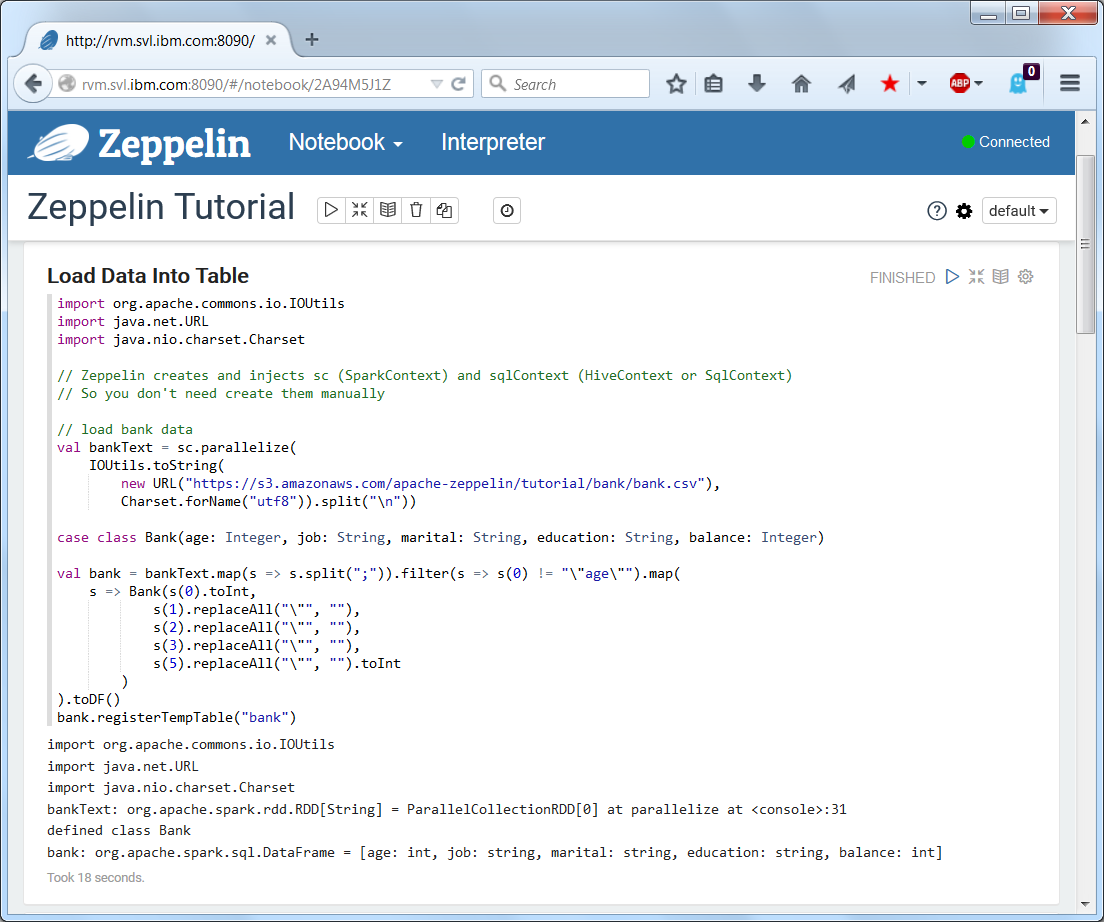Screen dimensions: 1104x922
Task: Click the 'import java.net.URL' code line
Action: coord(132,322)
